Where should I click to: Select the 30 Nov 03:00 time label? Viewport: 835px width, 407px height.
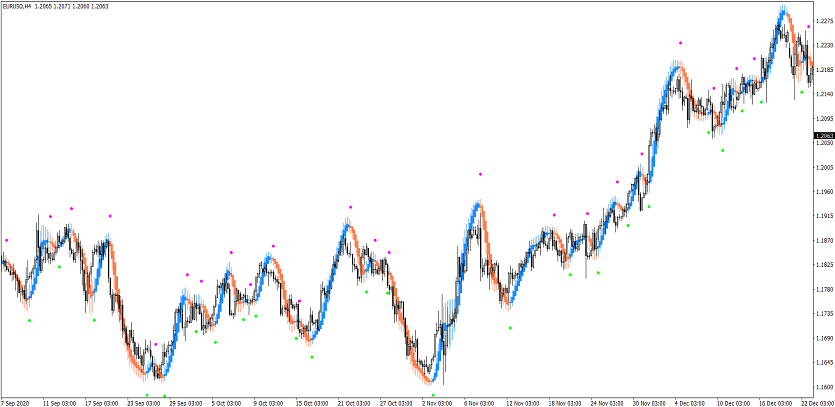[x=649, y=402]
